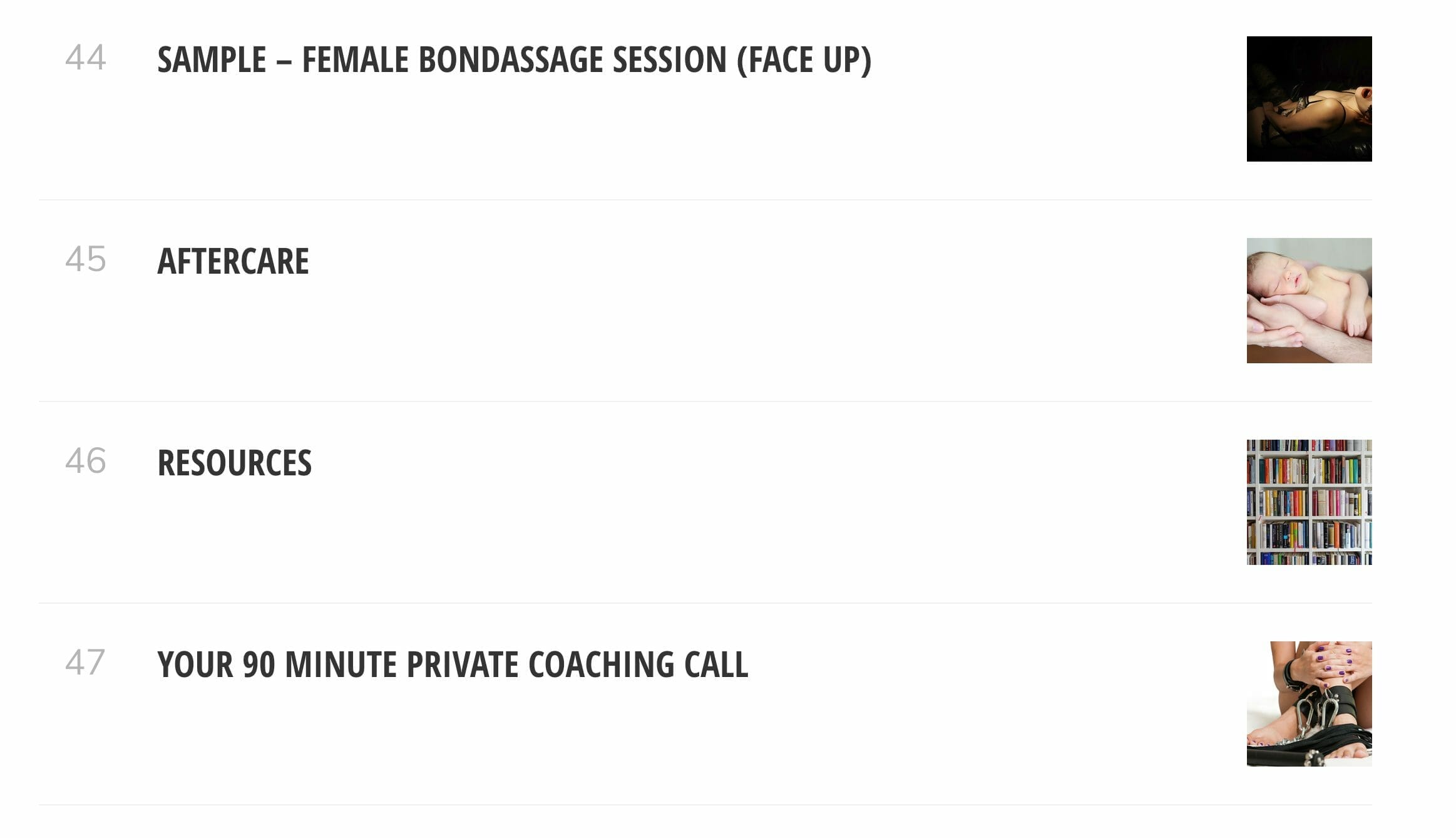
Task: Open the Sample Female Bondassage Session lesson title
Action: pyautogui.click(x=513, y=60)
